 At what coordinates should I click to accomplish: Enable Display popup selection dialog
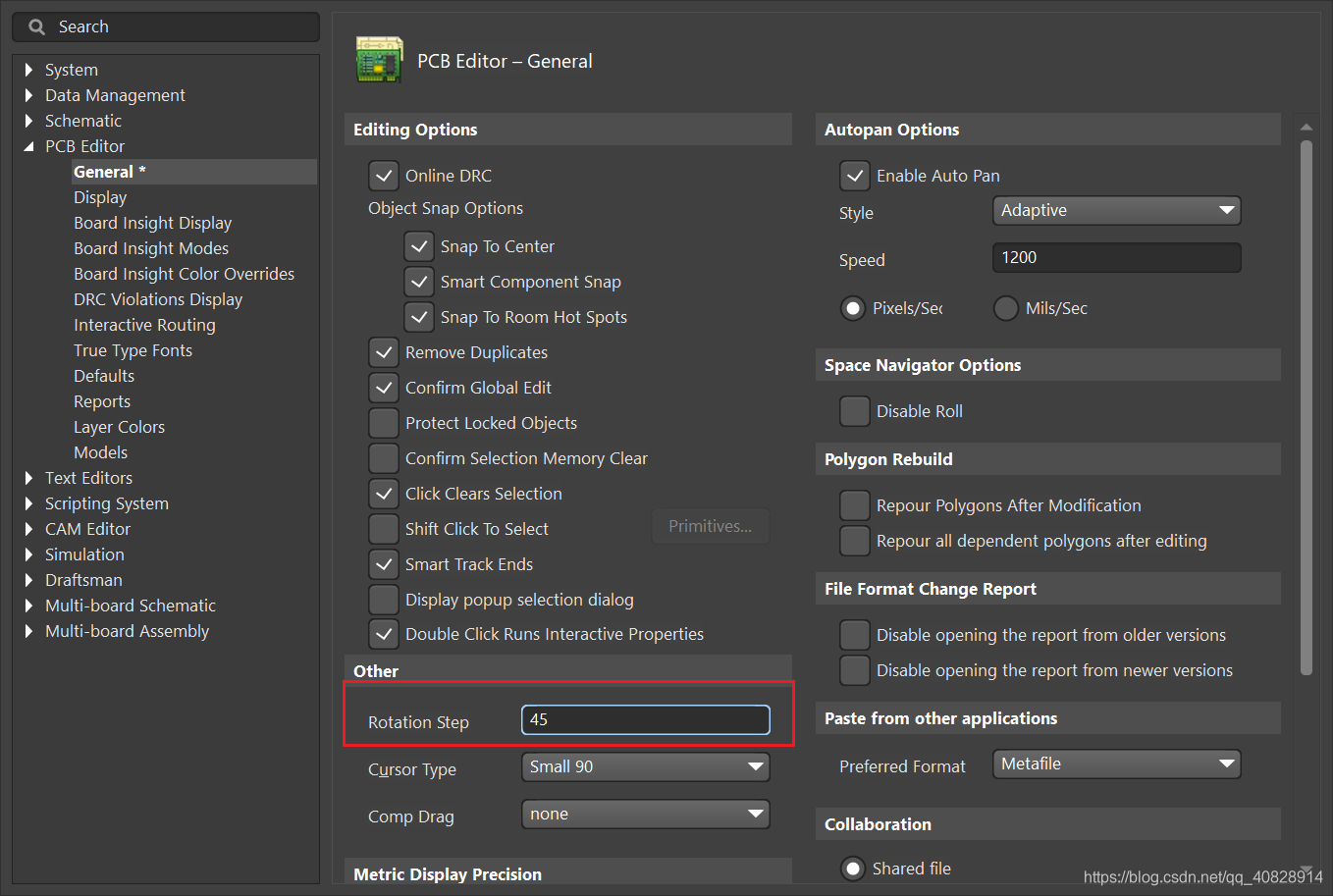(384, 600)
